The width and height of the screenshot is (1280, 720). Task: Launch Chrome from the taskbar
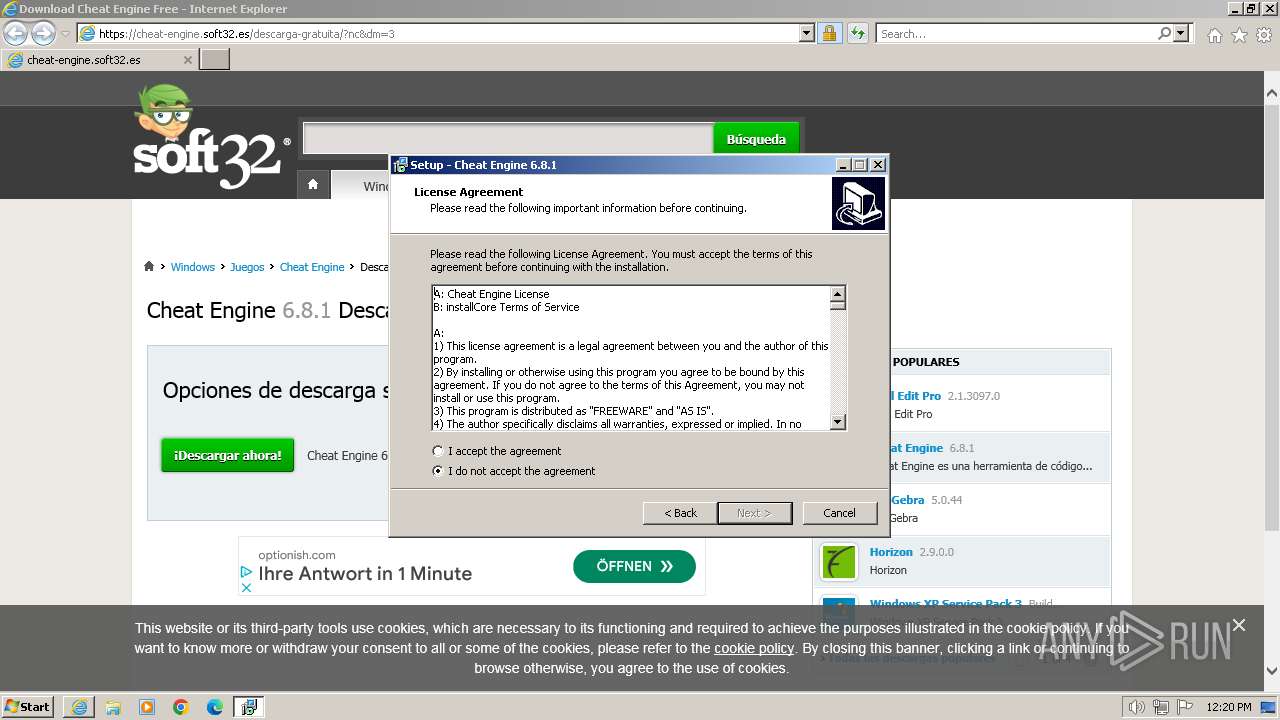coord(181,707)
